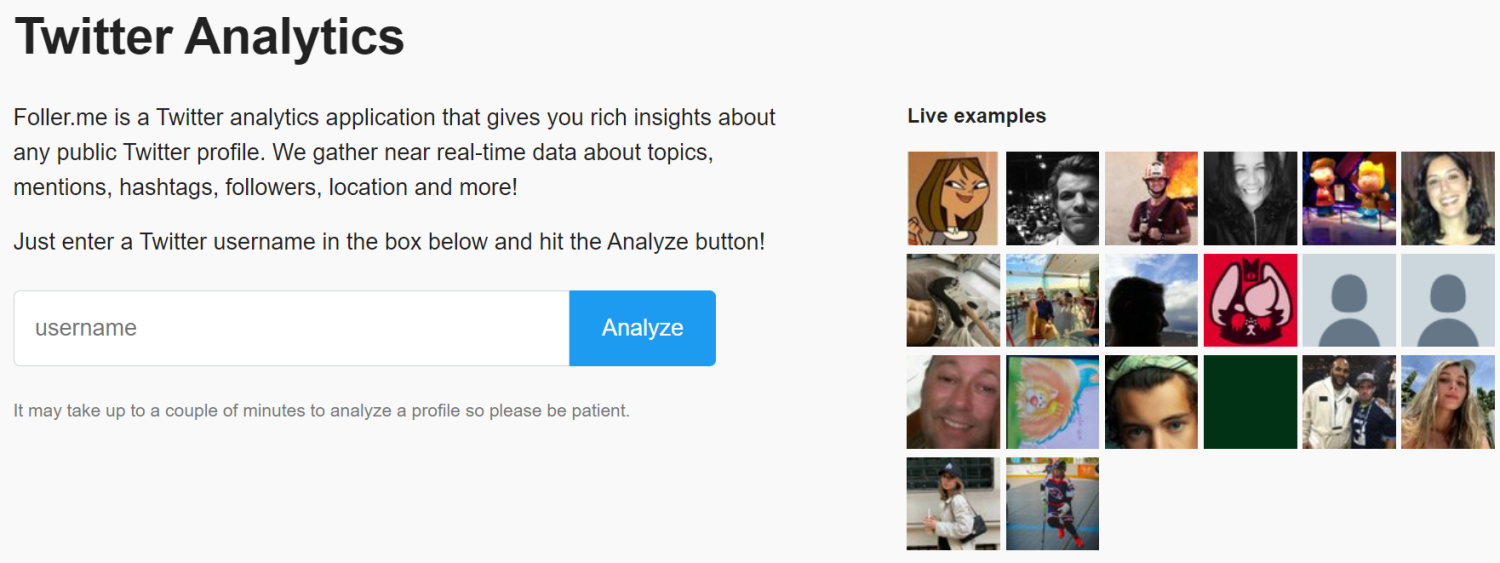The width and height of the screenshot is (1500, 563).
Task: Click the long-haired blonde woman outdoors avatar
Action: (1447, 402)
